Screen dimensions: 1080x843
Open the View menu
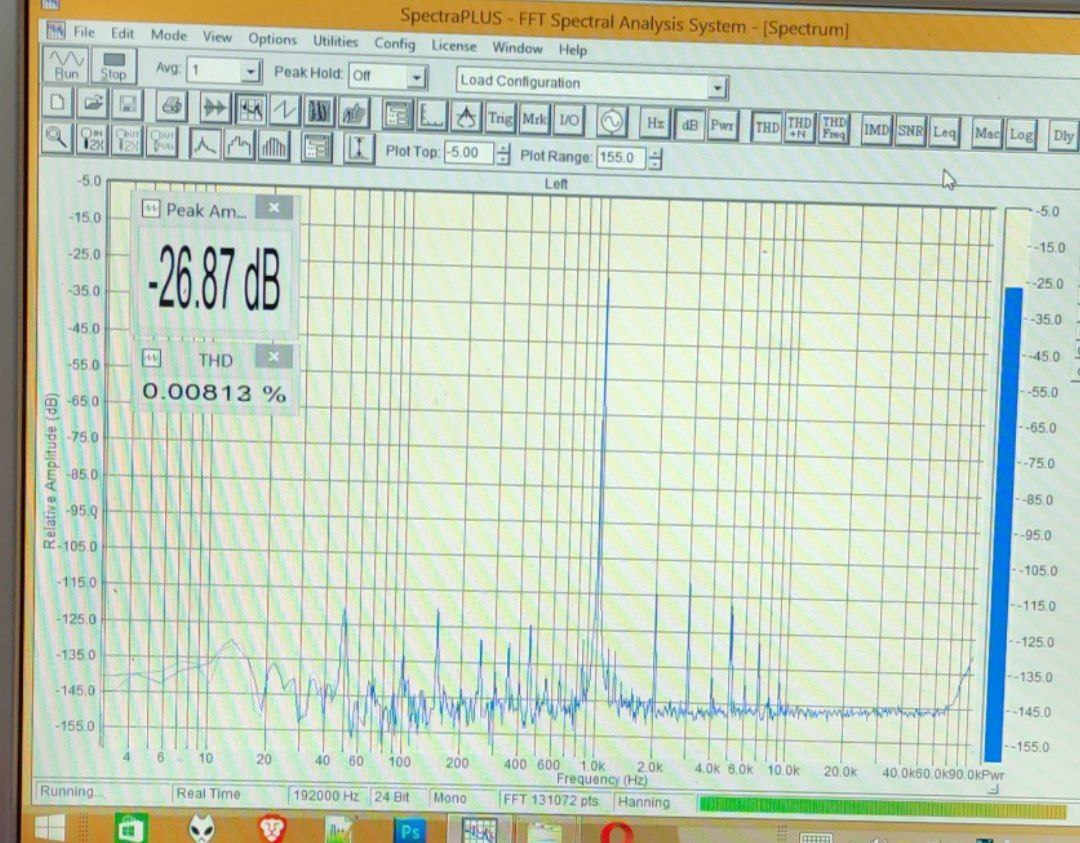(x=217, y=37)
